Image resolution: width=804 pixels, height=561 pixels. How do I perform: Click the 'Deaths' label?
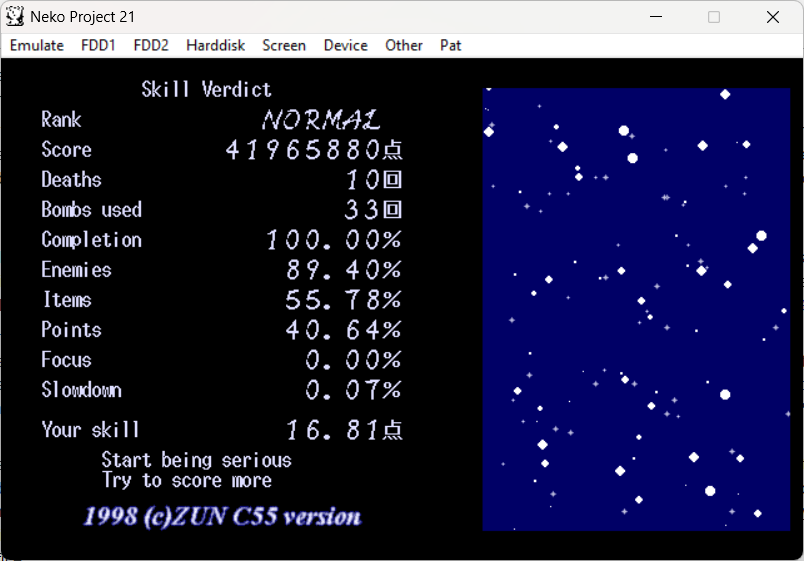click(71, 179)
